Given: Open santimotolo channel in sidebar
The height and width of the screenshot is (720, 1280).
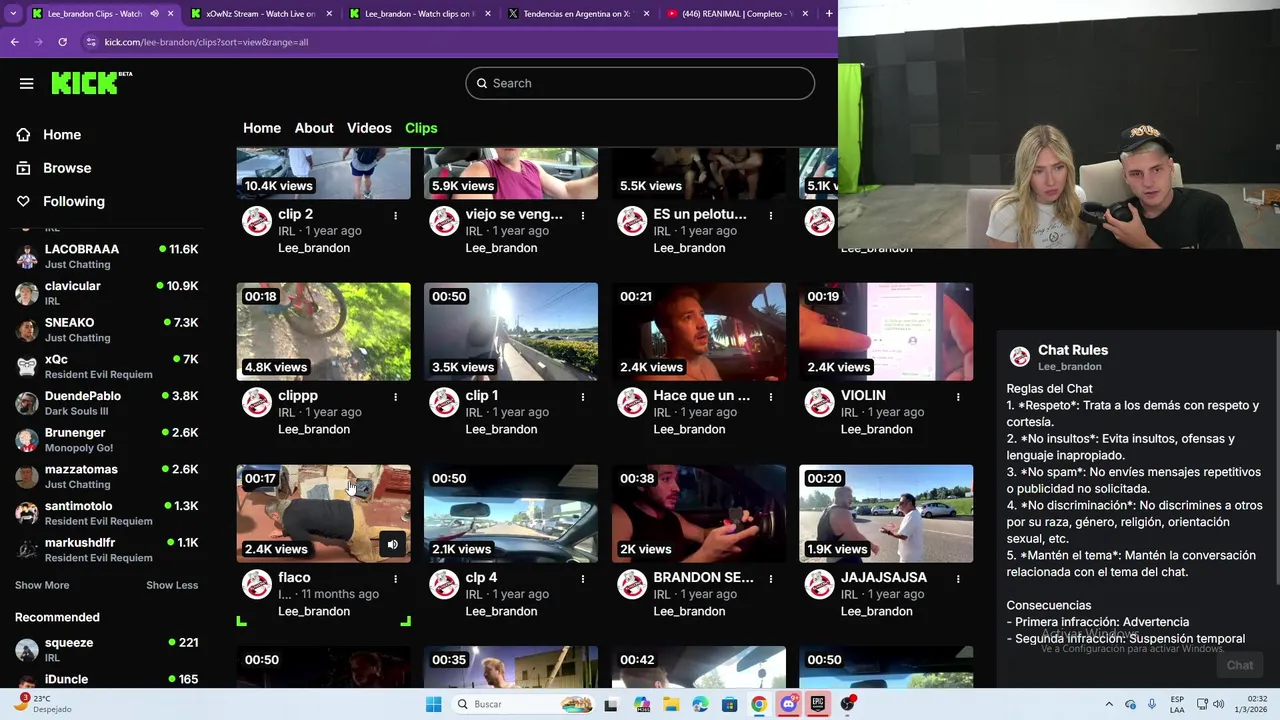Looking at the screenshot, I should click(107, 513).
